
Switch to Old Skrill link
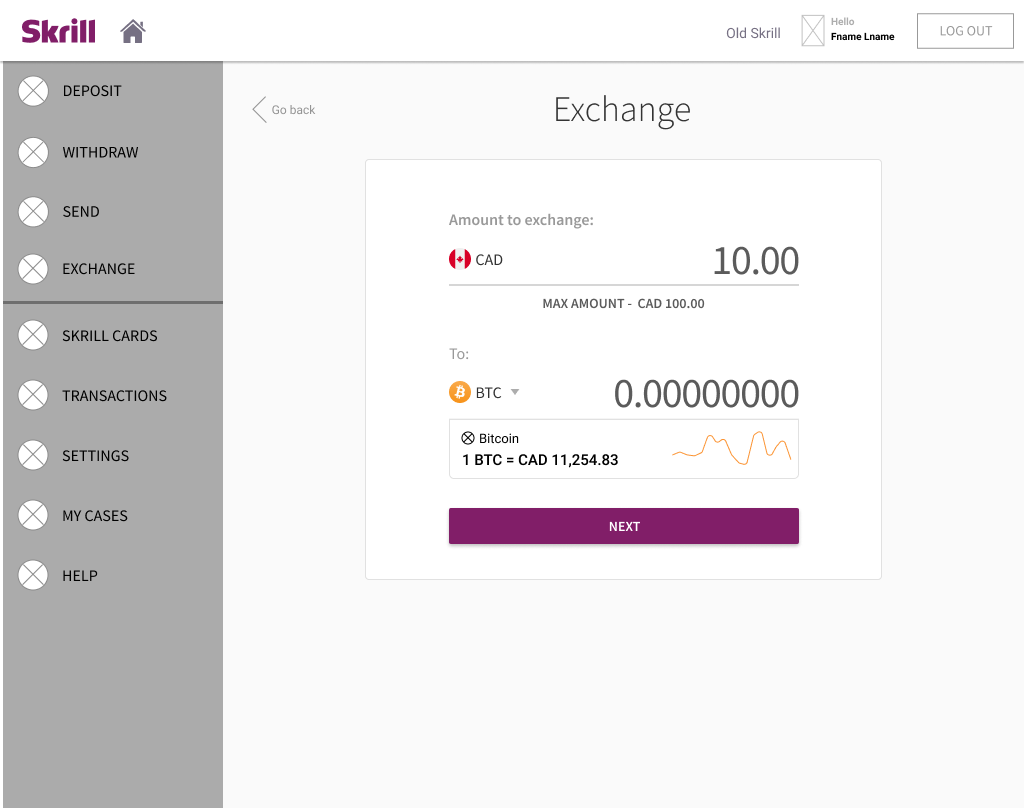click(x=753, y=33)
